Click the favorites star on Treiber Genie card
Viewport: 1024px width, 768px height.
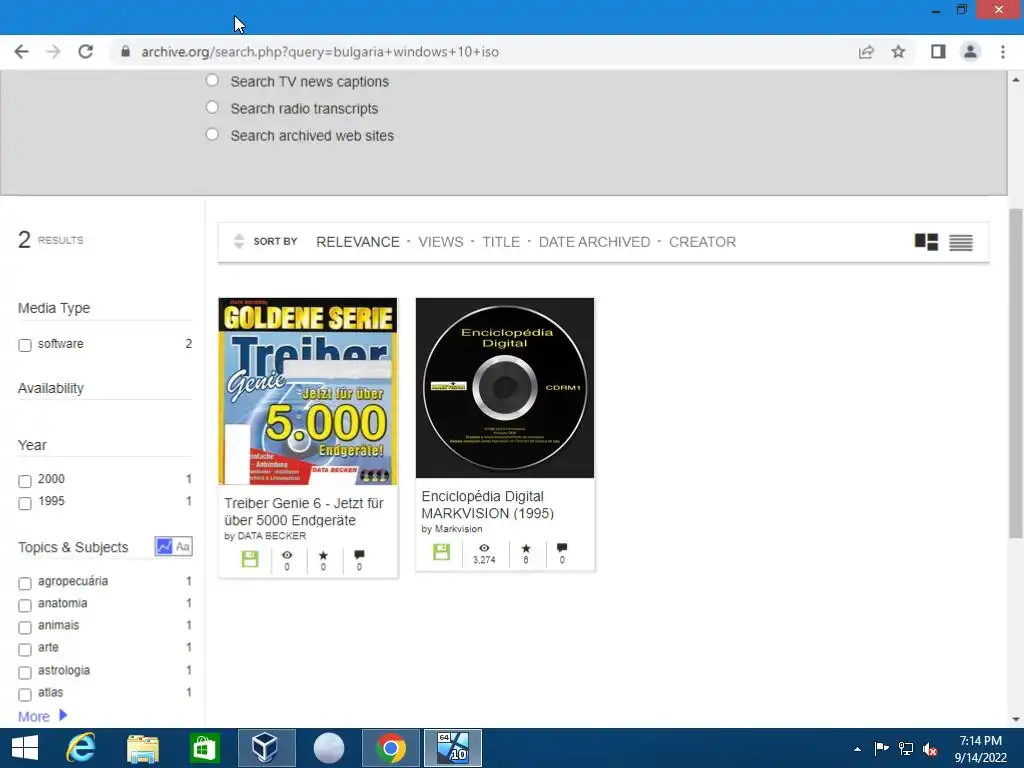coord(323,555)
